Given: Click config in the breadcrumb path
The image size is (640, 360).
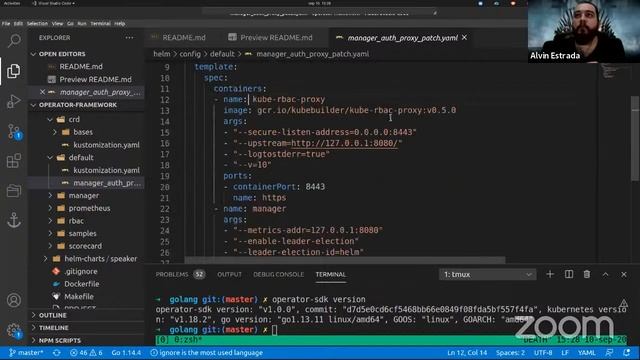Looking at the screenshot, I should [x=190, y=54].
